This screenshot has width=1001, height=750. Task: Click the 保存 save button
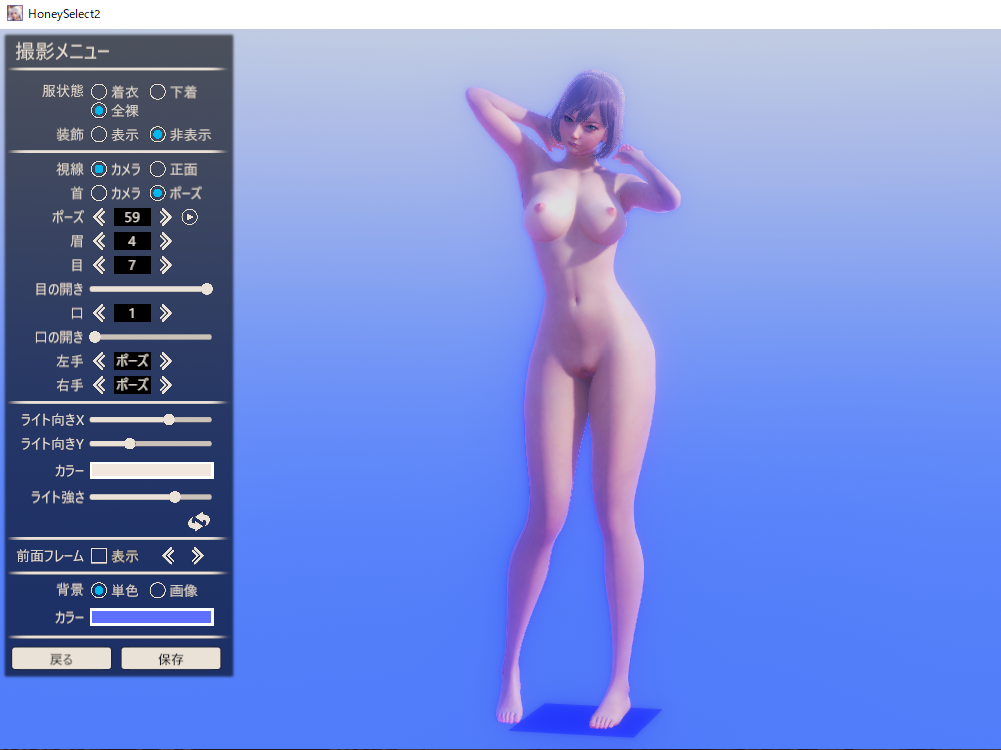(x=170, y=659)
